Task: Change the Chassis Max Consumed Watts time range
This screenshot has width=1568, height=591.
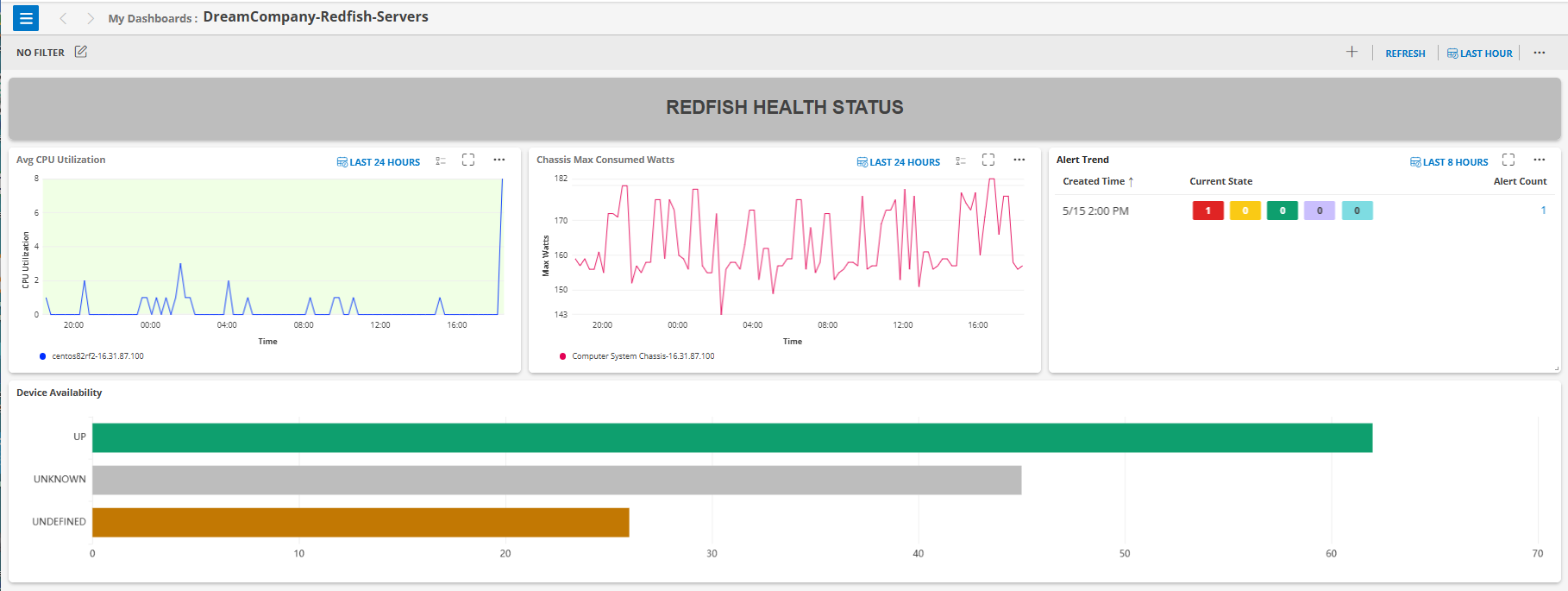Action: (x=898, y=162)
